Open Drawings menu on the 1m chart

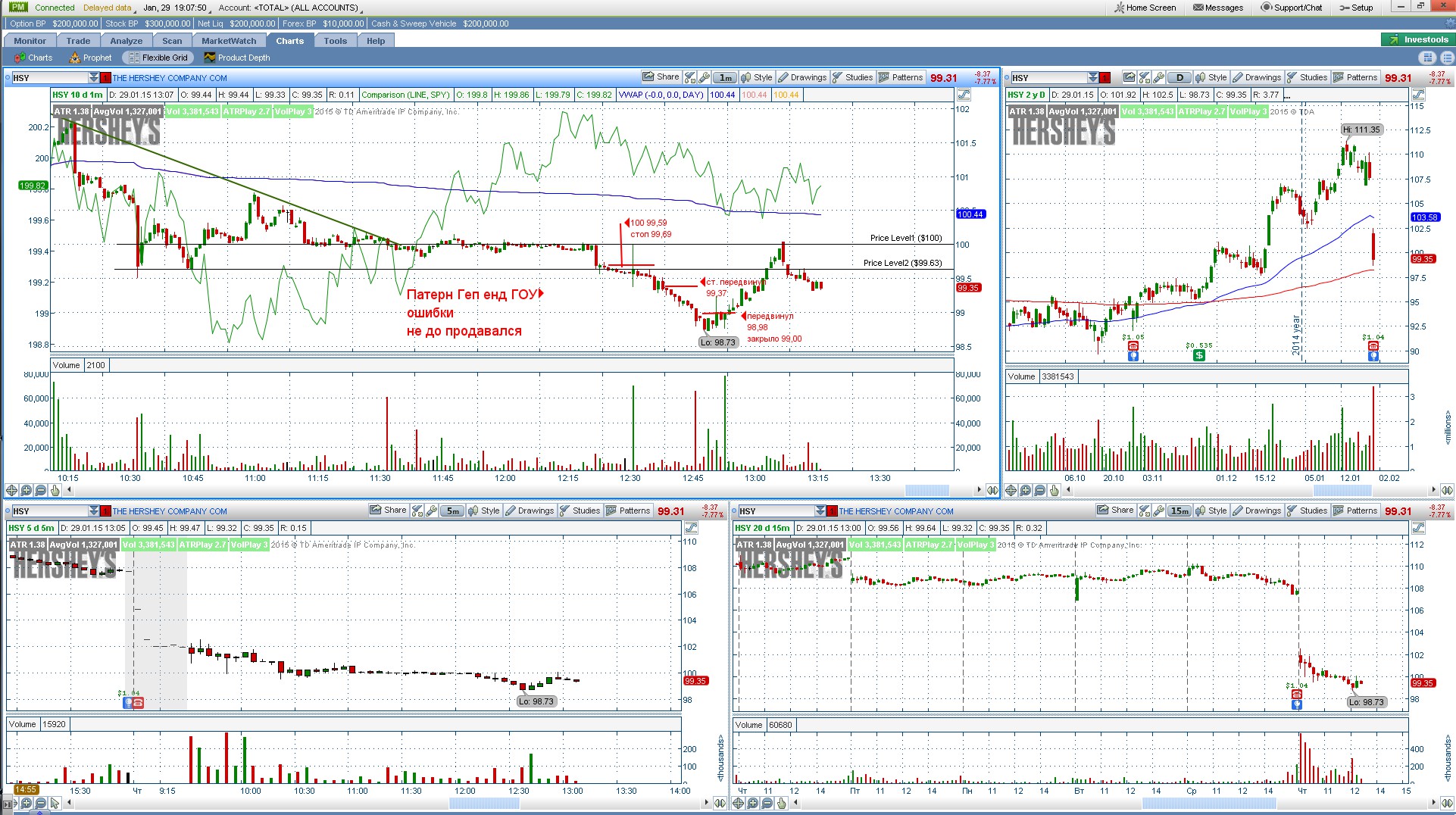coord(801,77)
